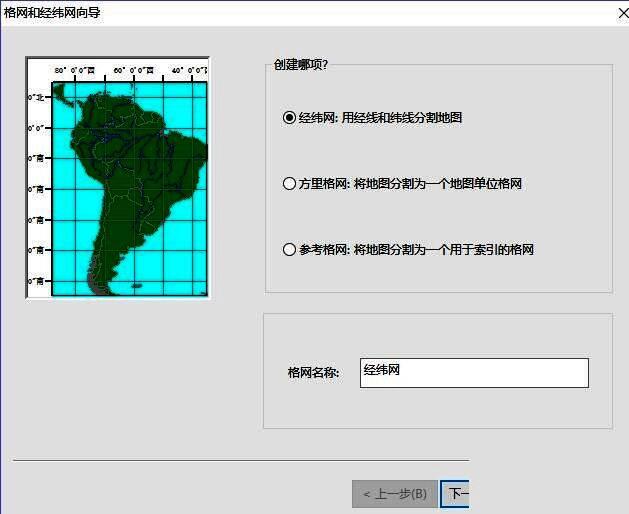This screenshot has width=629, height=514.
Task: Click the latitude labels left of the preview map
Action: click(38, 188)
